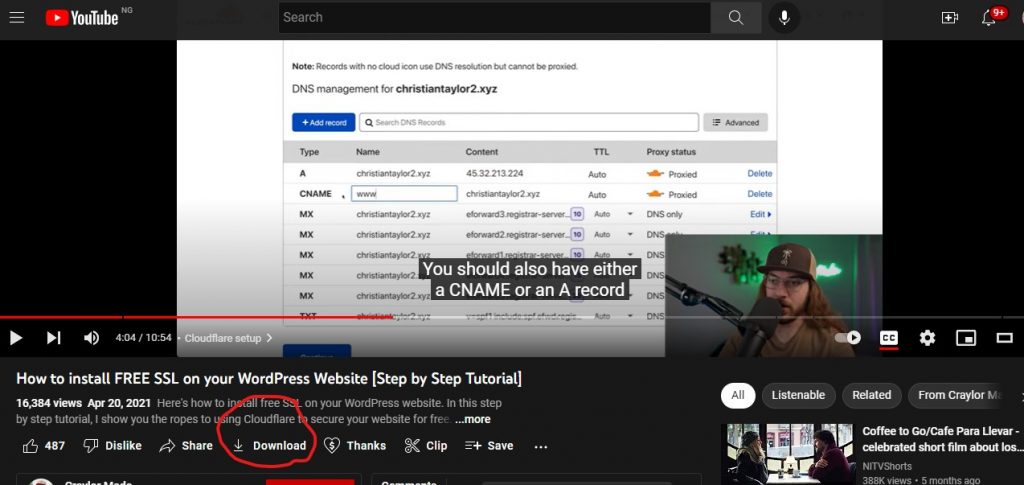The image size is (1024, 485).
Task: Open the Create video icon
Action: tap(950, 18)
